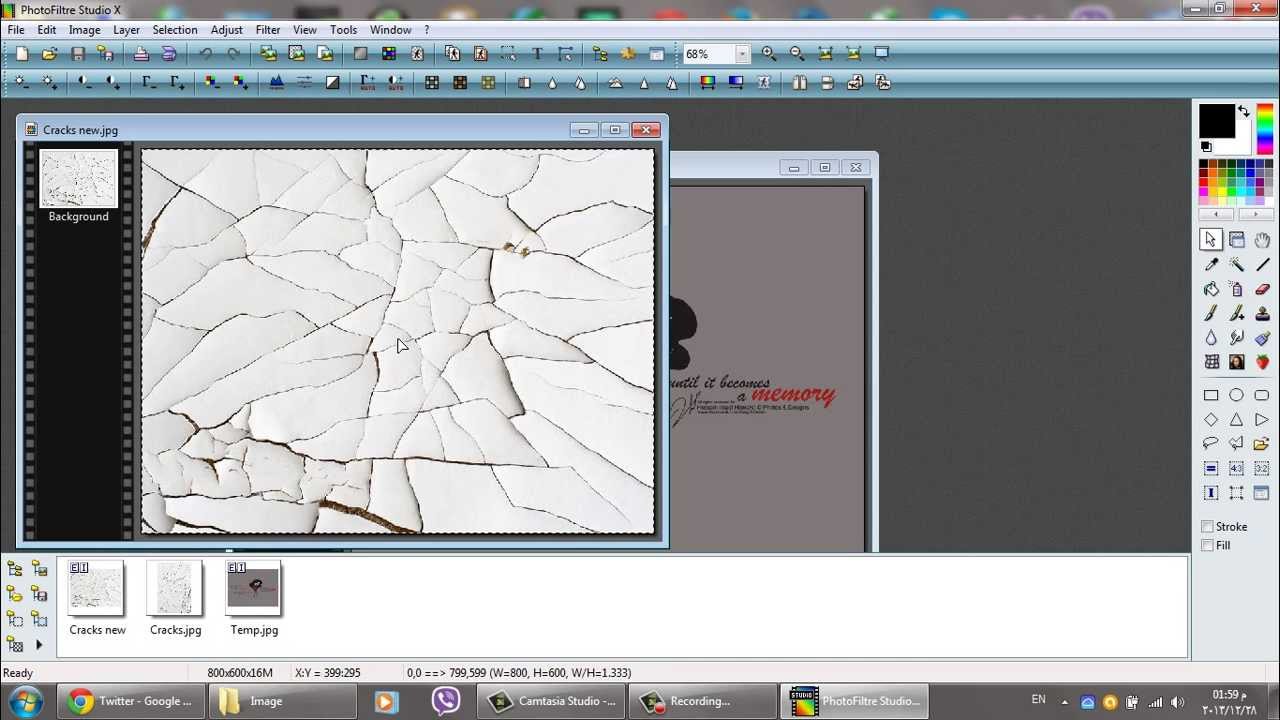This screenshot has width=1280, height=720.
Task: Pick the Rounded rectangle selection shape
Action: [x=1262, y=395]
